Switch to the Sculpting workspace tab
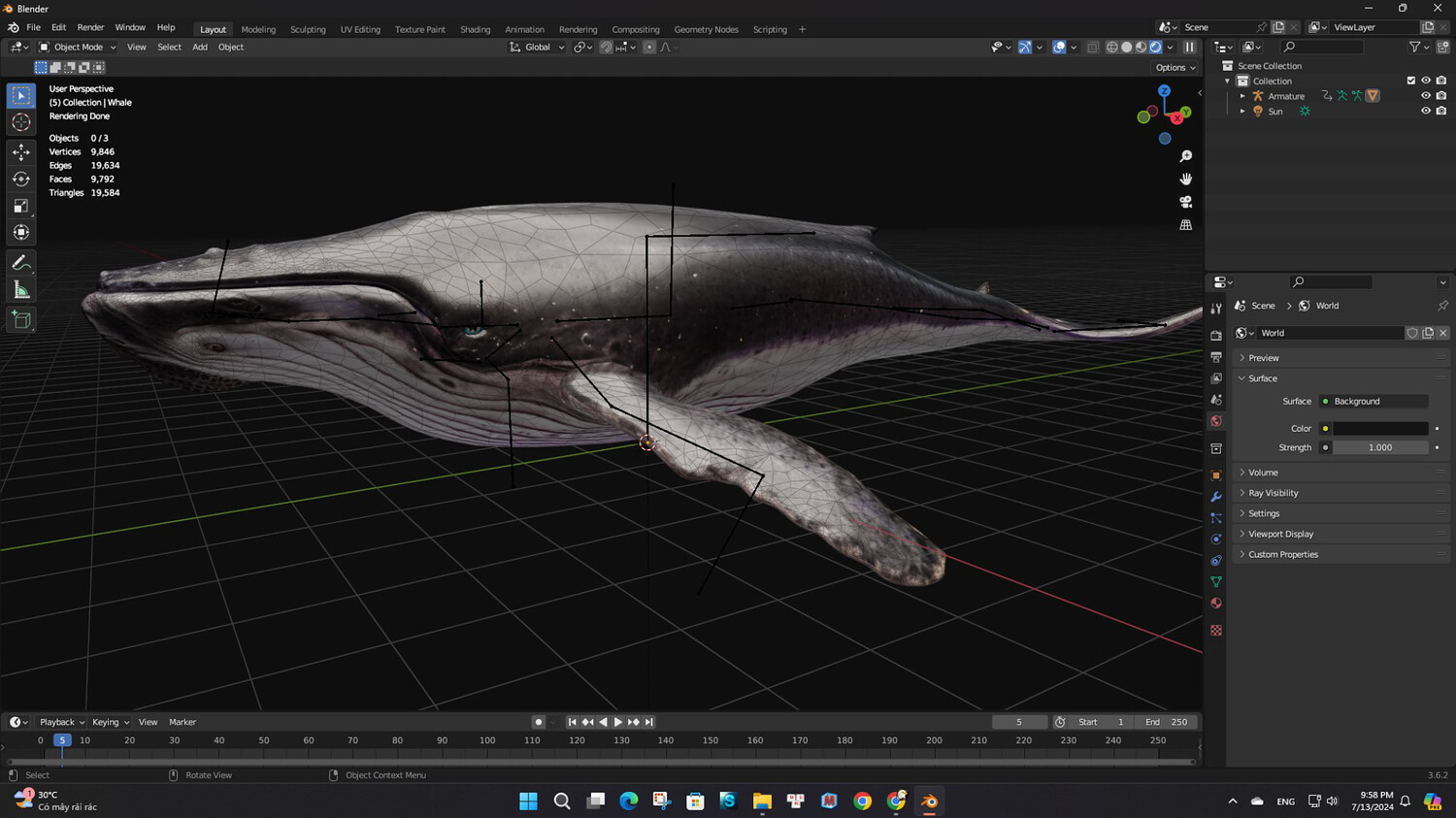This screenshot has height=818, width=1456. 308,29
